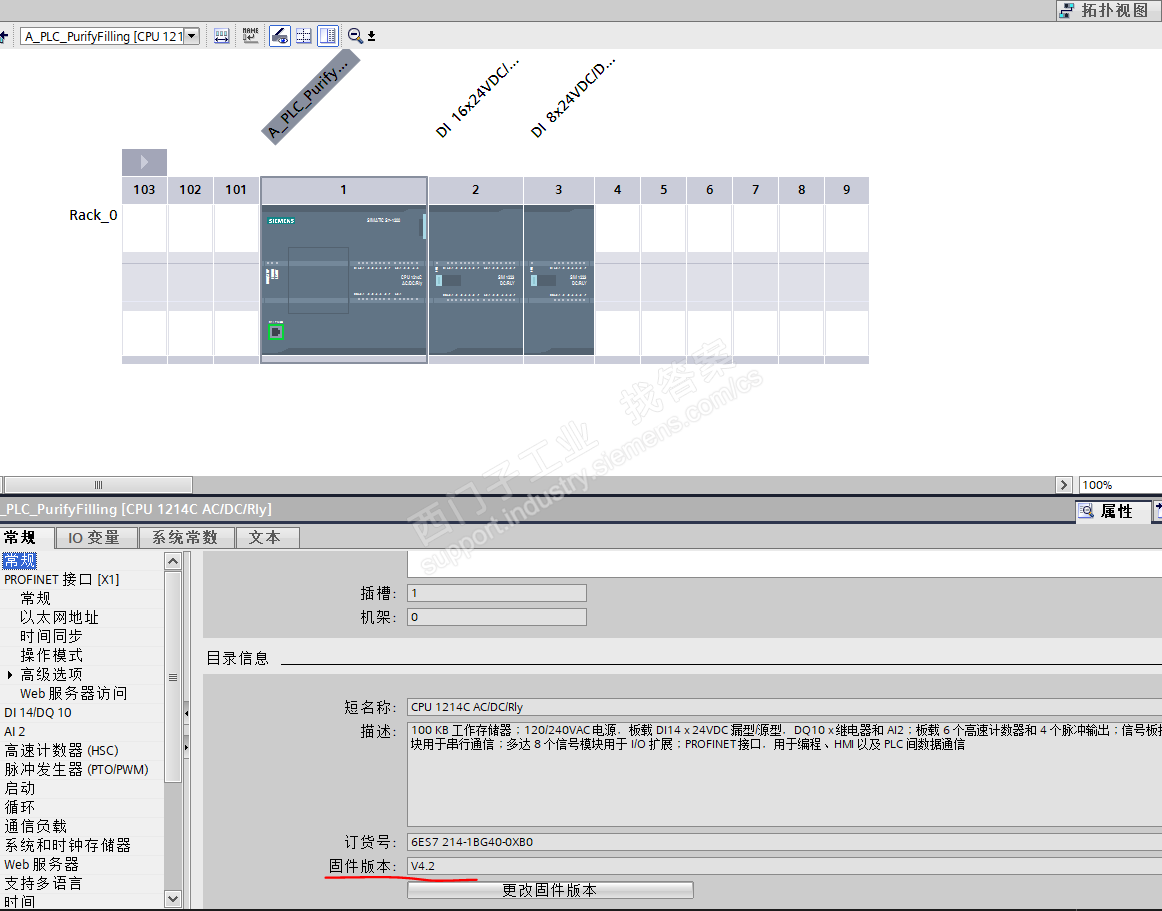Select AI 2 in navigation tree
This screenshot has width=1162, height=911.
click(x=15, y=732)
